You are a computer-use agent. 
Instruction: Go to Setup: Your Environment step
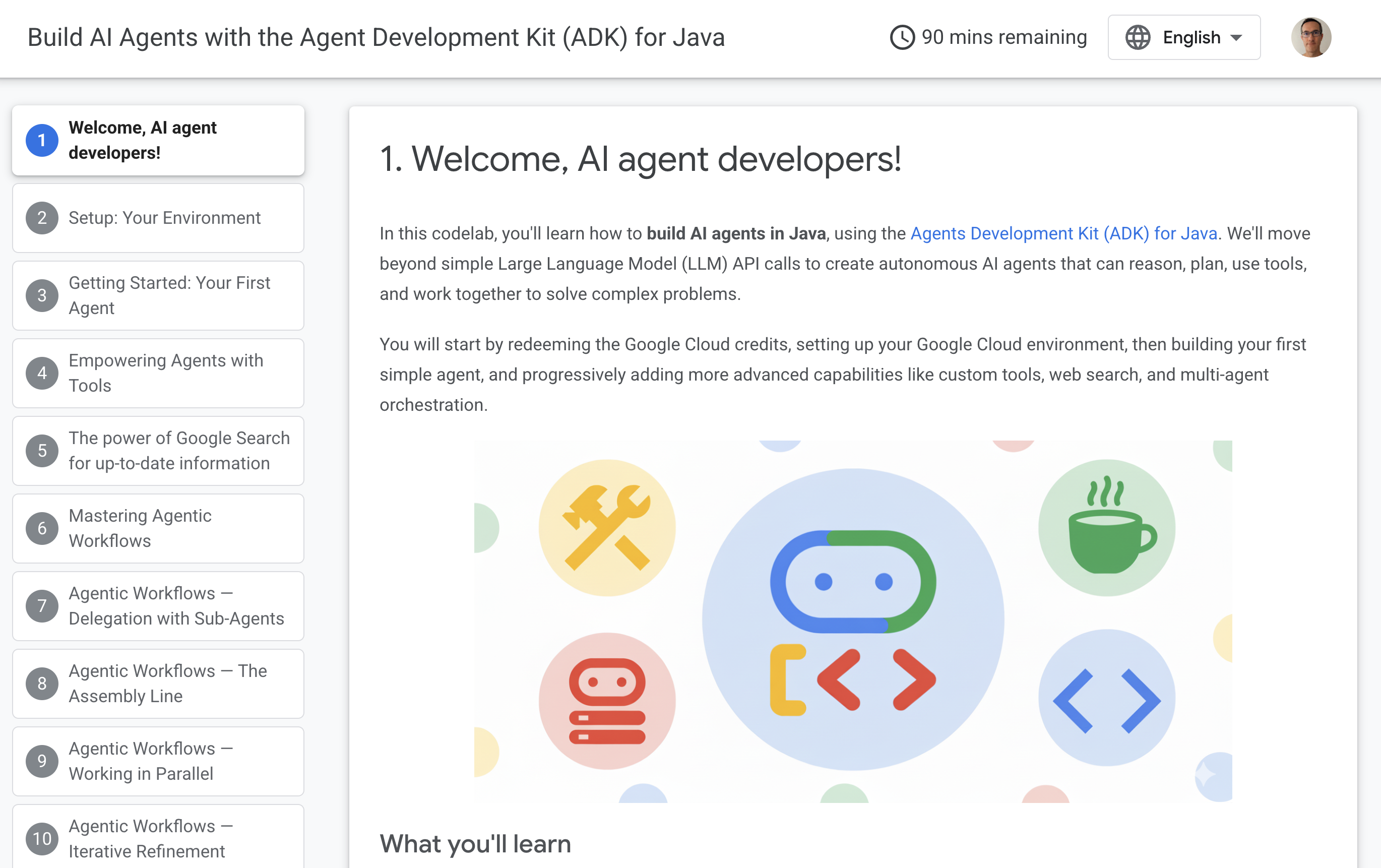tap(164, 218)
